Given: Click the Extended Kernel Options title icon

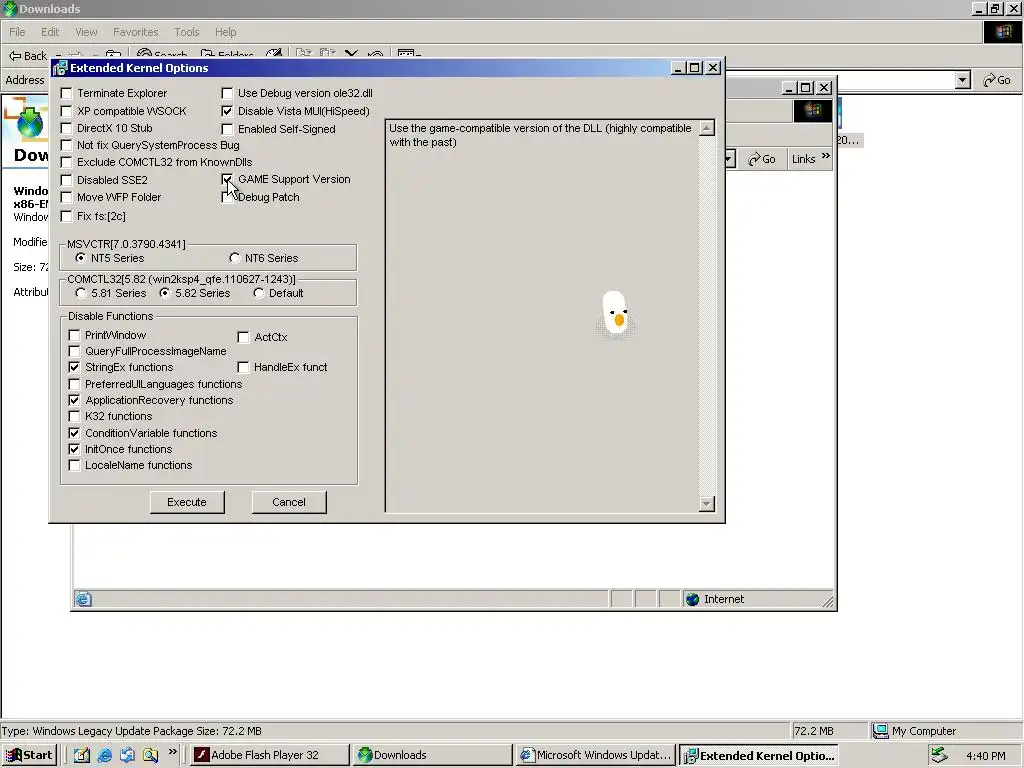Looking at the screenshot, I should (x=60, y=68).
